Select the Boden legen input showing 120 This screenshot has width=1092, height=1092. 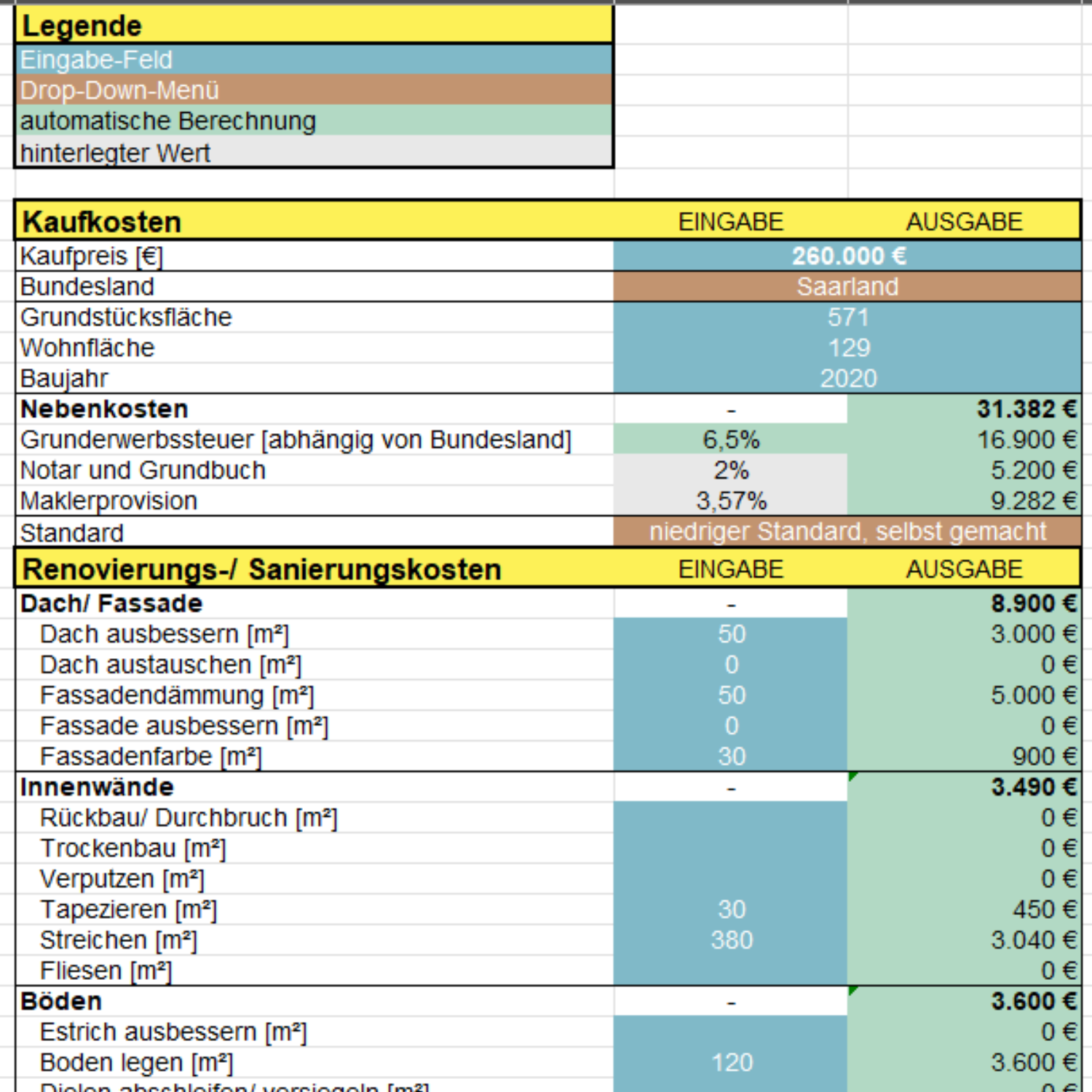tap(730, 1062)
